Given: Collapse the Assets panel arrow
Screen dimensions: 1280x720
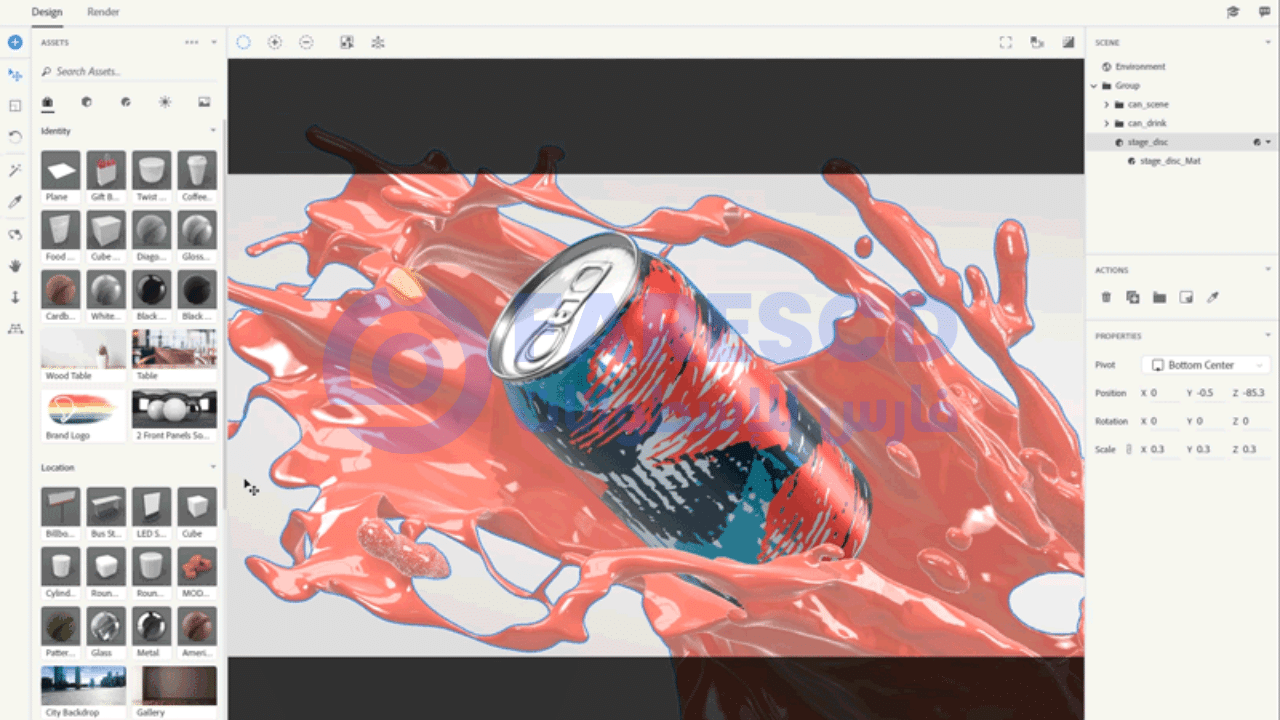Looking at the screenshot, I should (213, 43).
